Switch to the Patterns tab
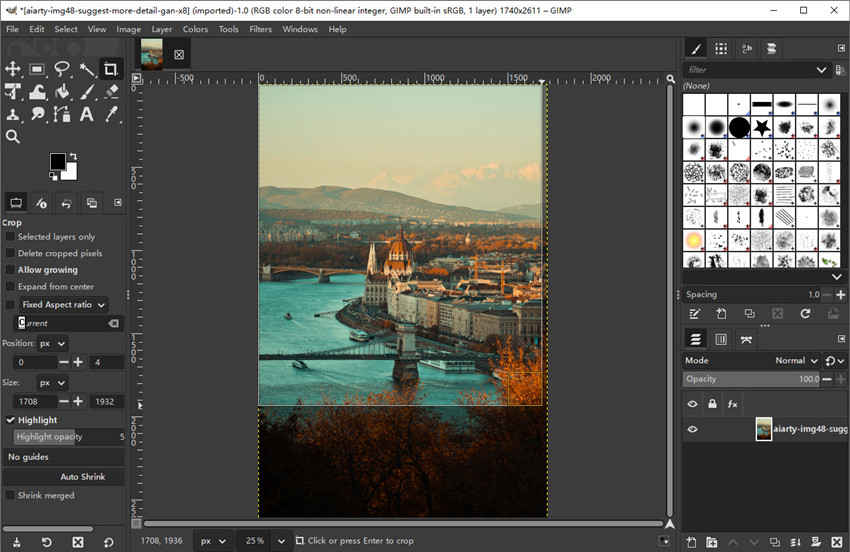The width and height of the screenshot is (850, 552). coord(721,49)
